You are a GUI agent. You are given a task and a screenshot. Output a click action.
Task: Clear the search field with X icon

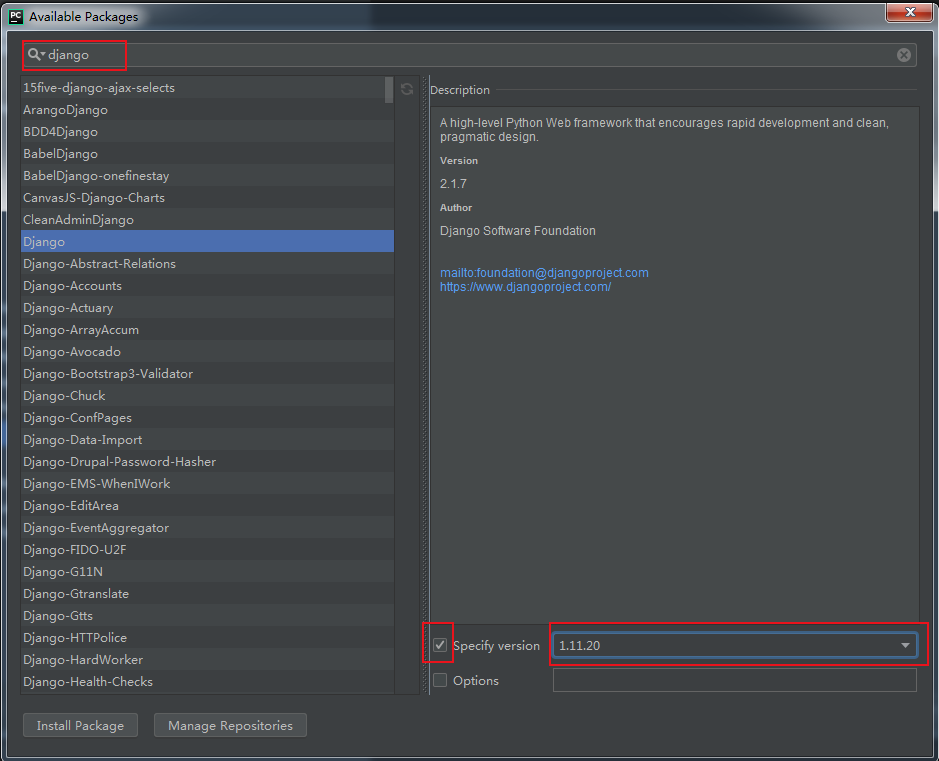pos(904,55)
